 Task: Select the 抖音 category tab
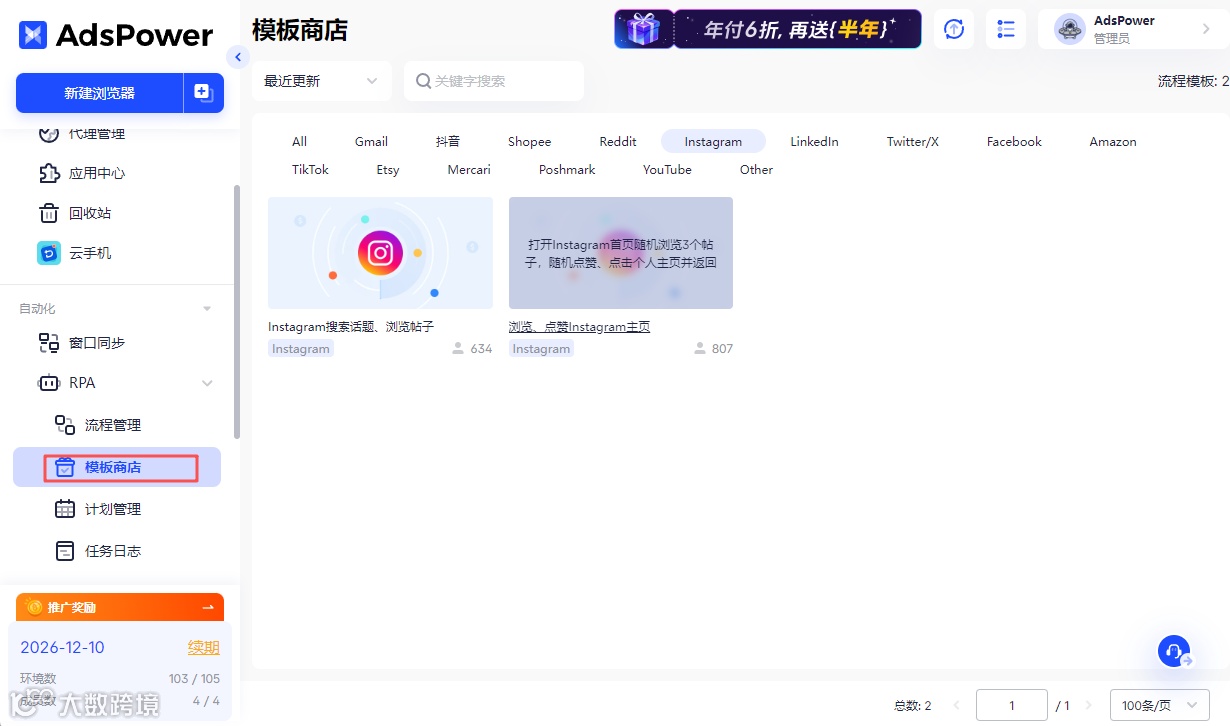[x=448, y=141]
